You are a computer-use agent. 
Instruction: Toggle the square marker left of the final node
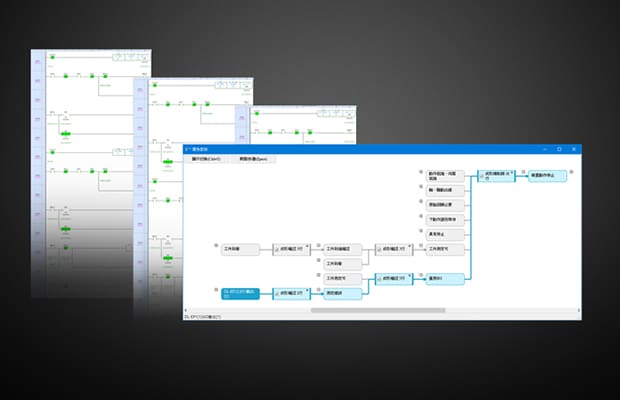(x=524, y=174)
